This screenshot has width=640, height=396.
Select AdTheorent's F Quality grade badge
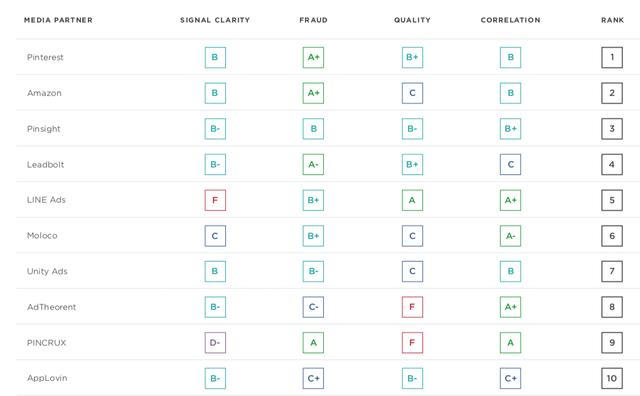pyautogui.click(x=412, y=307)
